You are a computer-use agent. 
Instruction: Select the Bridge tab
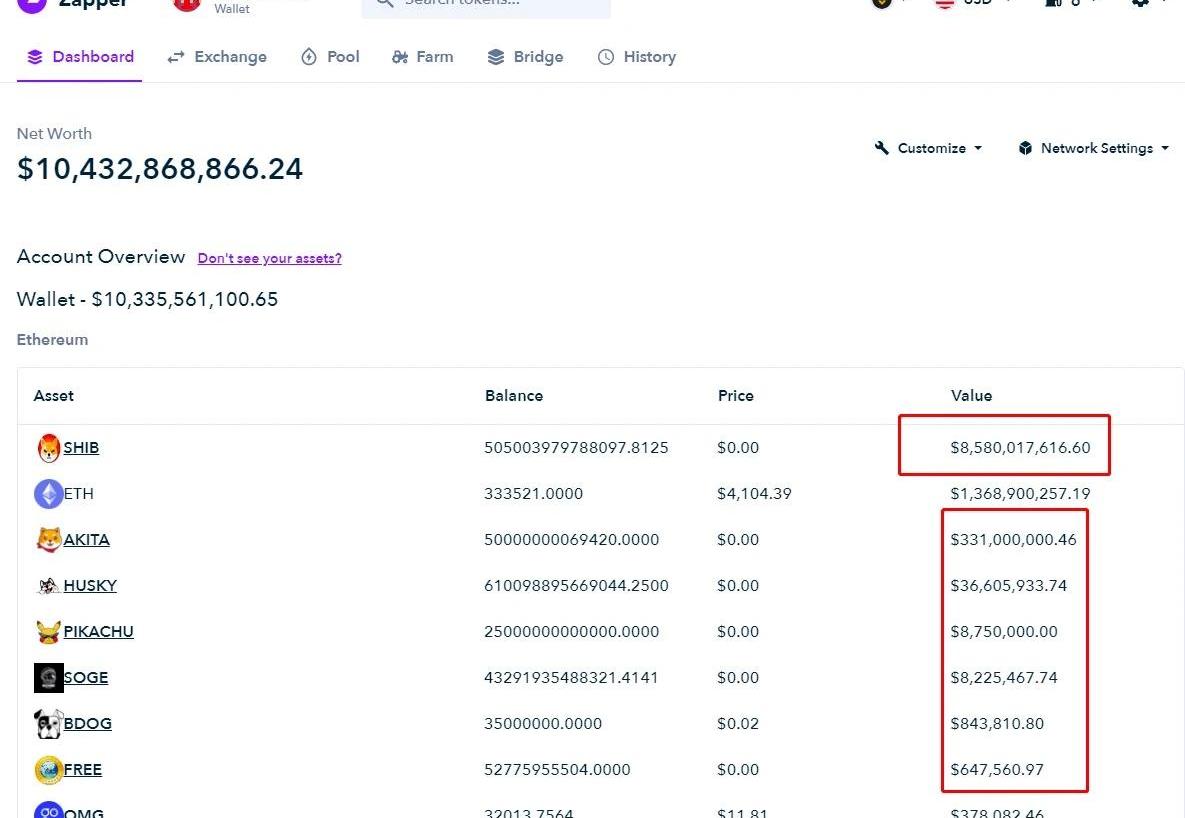525,57
